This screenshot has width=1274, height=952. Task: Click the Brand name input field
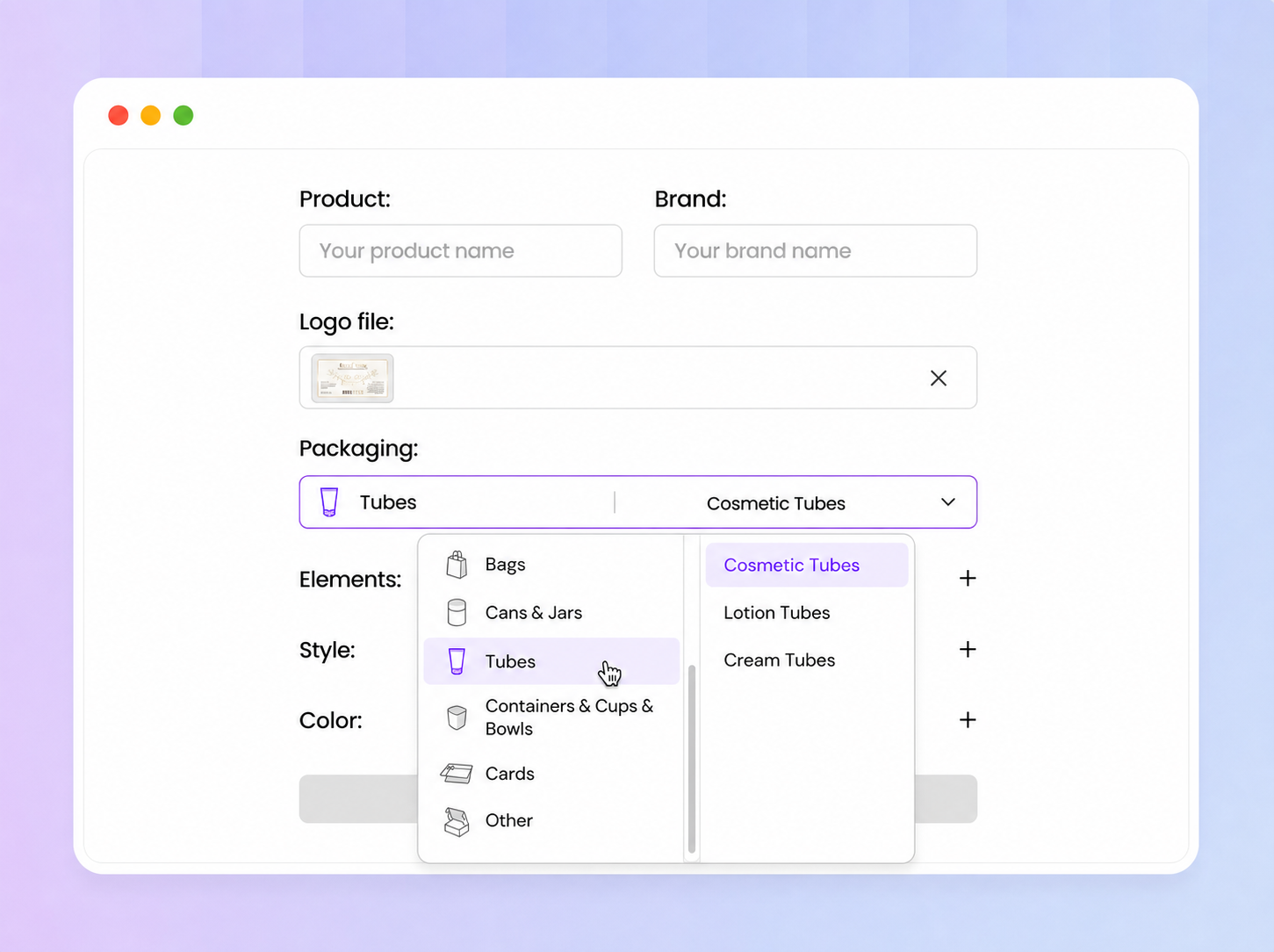[816, 251]
